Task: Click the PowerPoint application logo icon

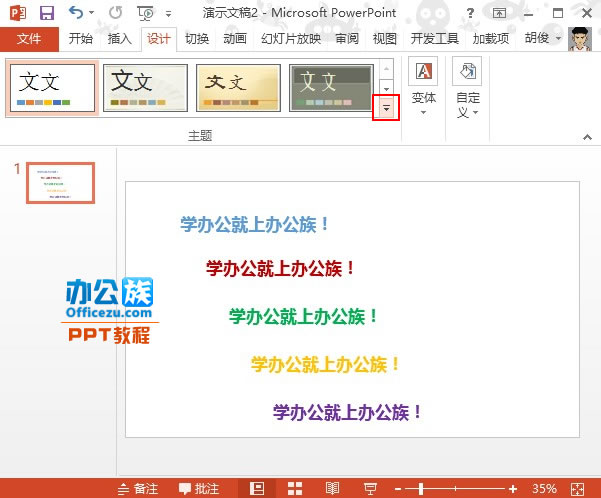Action: coord(18,13)
